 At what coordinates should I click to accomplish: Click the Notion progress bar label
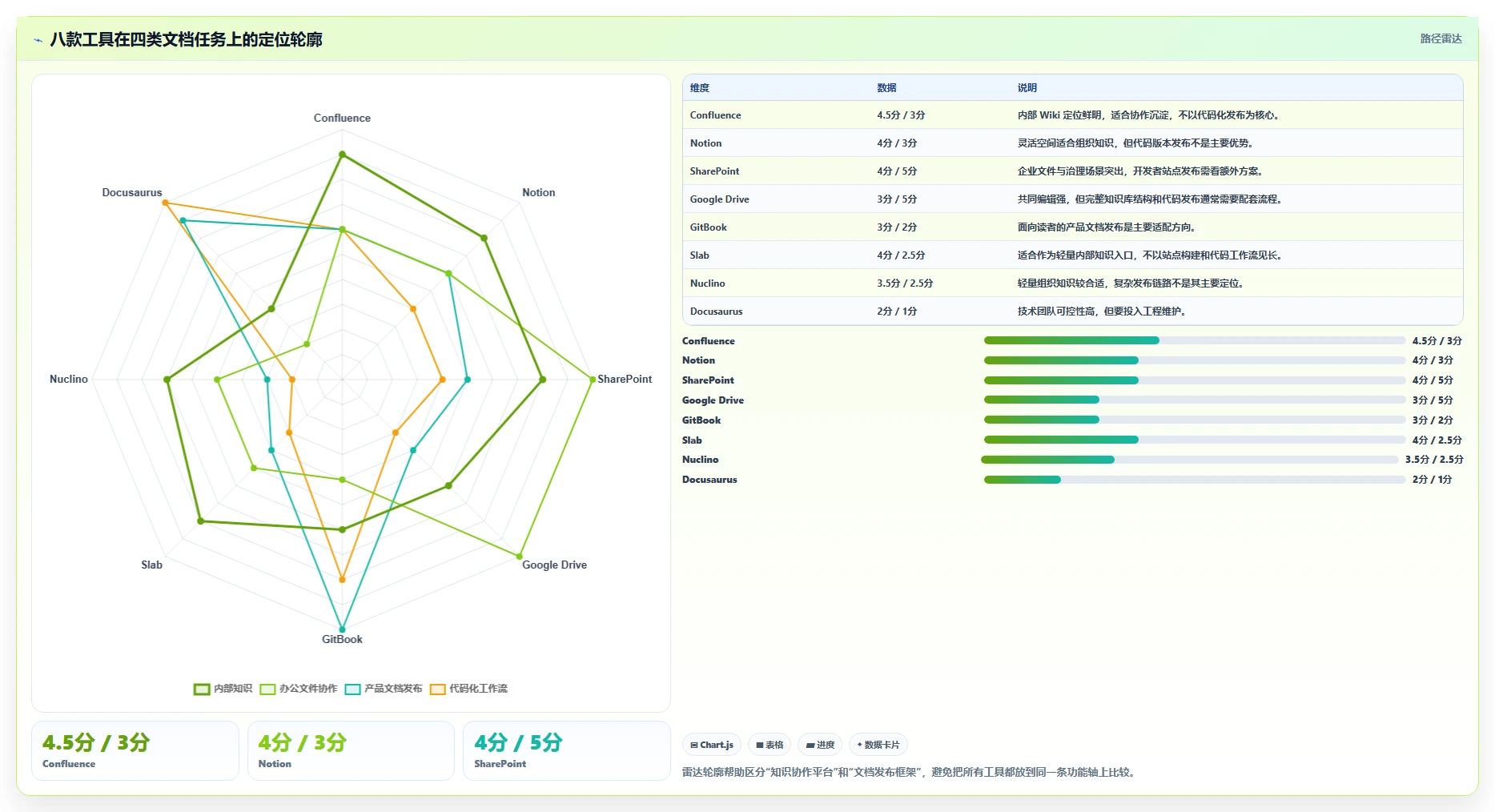click(698, 360)
